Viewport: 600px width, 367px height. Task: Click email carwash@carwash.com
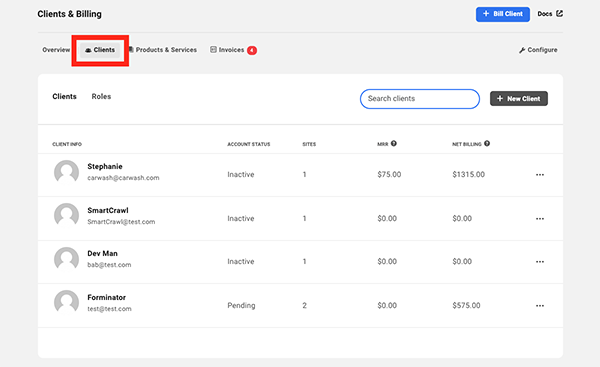[x=123, y=178]
